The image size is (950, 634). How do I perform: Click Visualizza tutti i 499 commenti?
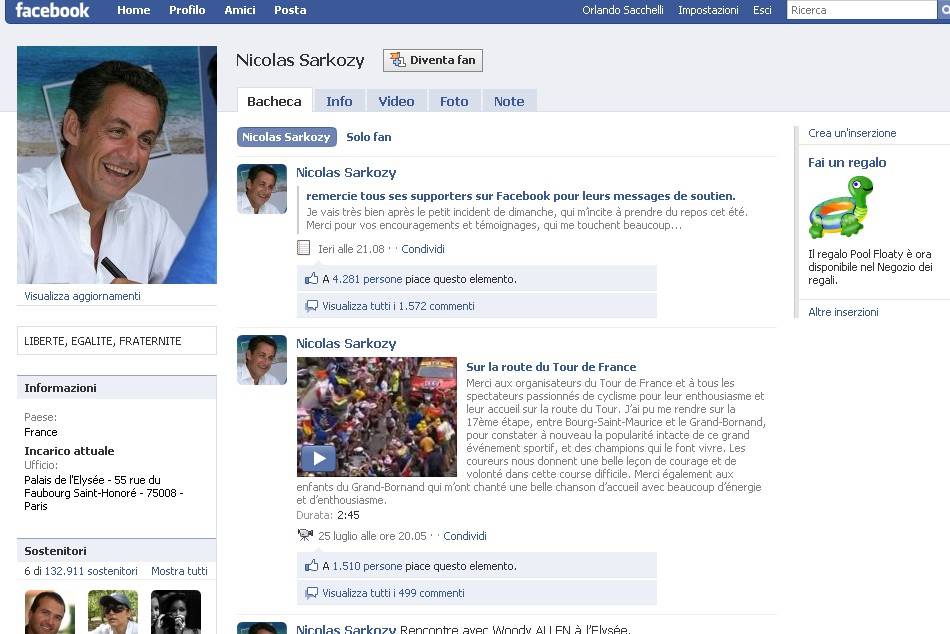393,593
